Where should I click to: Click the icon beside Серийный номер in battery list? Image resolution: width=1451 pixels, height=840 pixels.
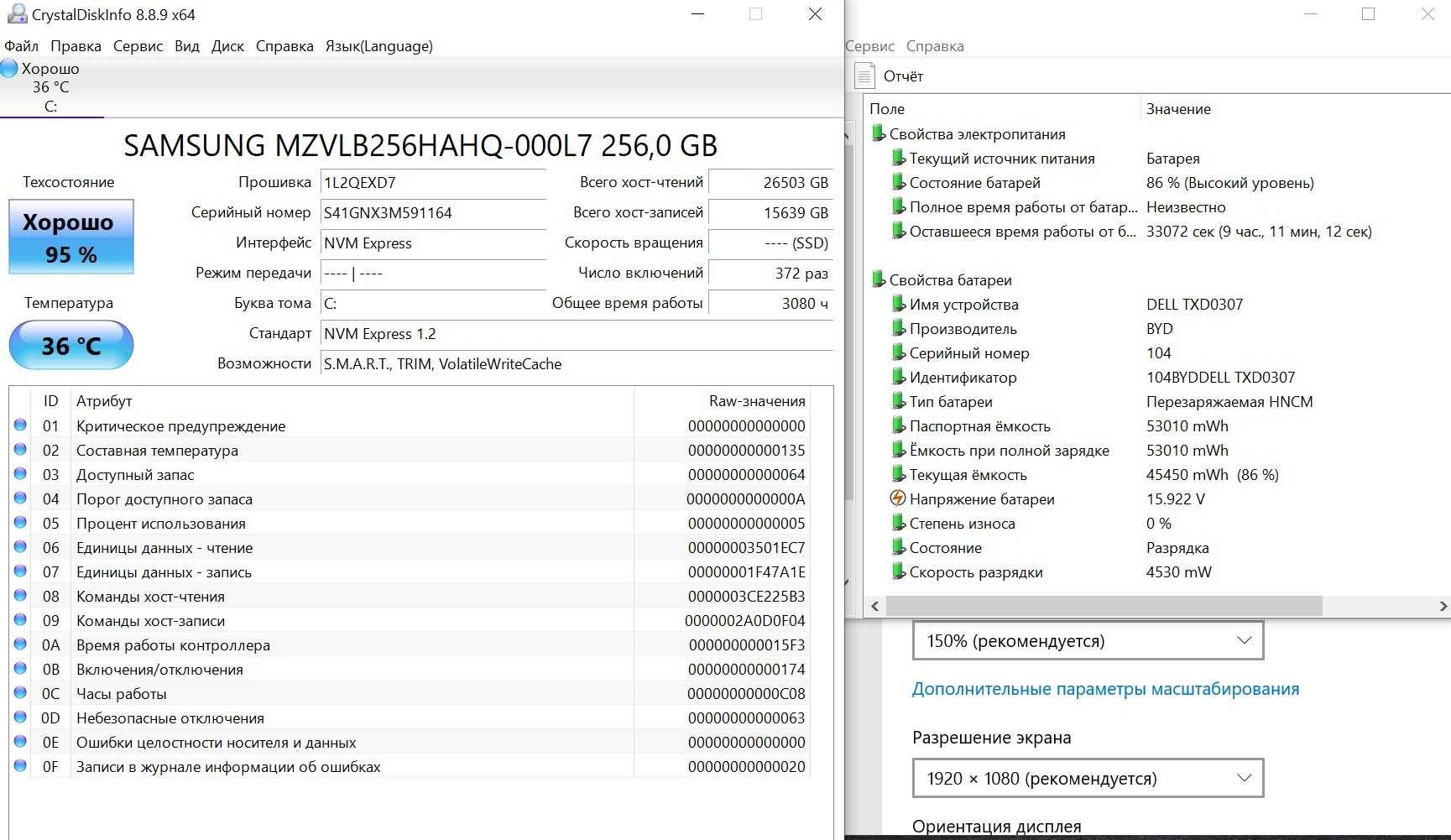(898, 352)
